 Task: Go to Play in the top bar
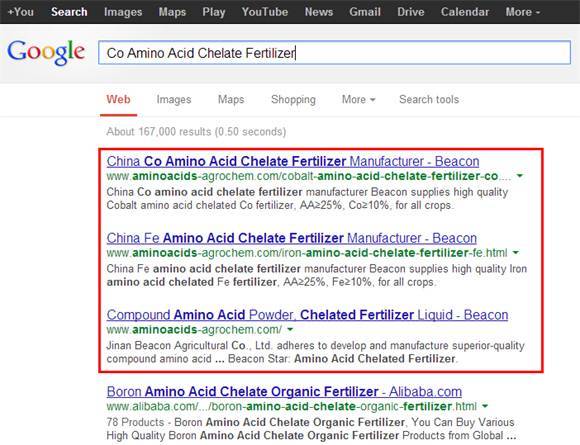coord(214,12)
